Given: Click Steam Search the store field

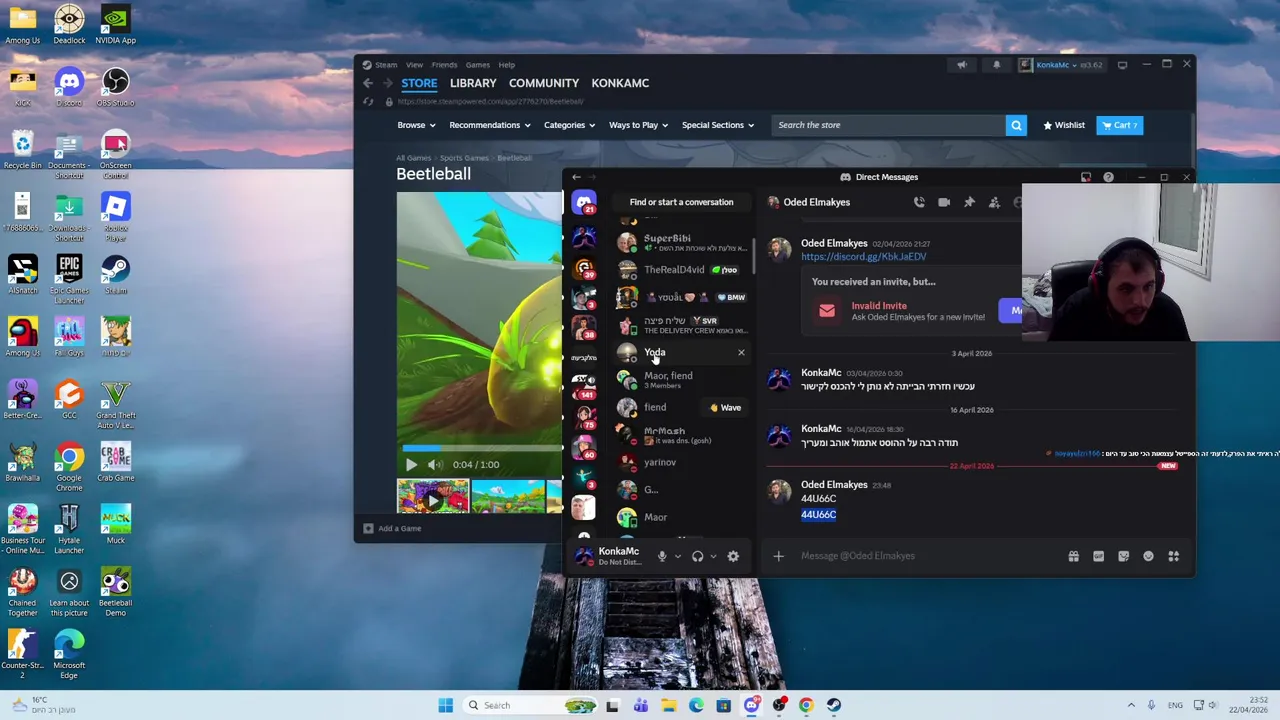Looking at the screenshot, I should tap(889, 125).
